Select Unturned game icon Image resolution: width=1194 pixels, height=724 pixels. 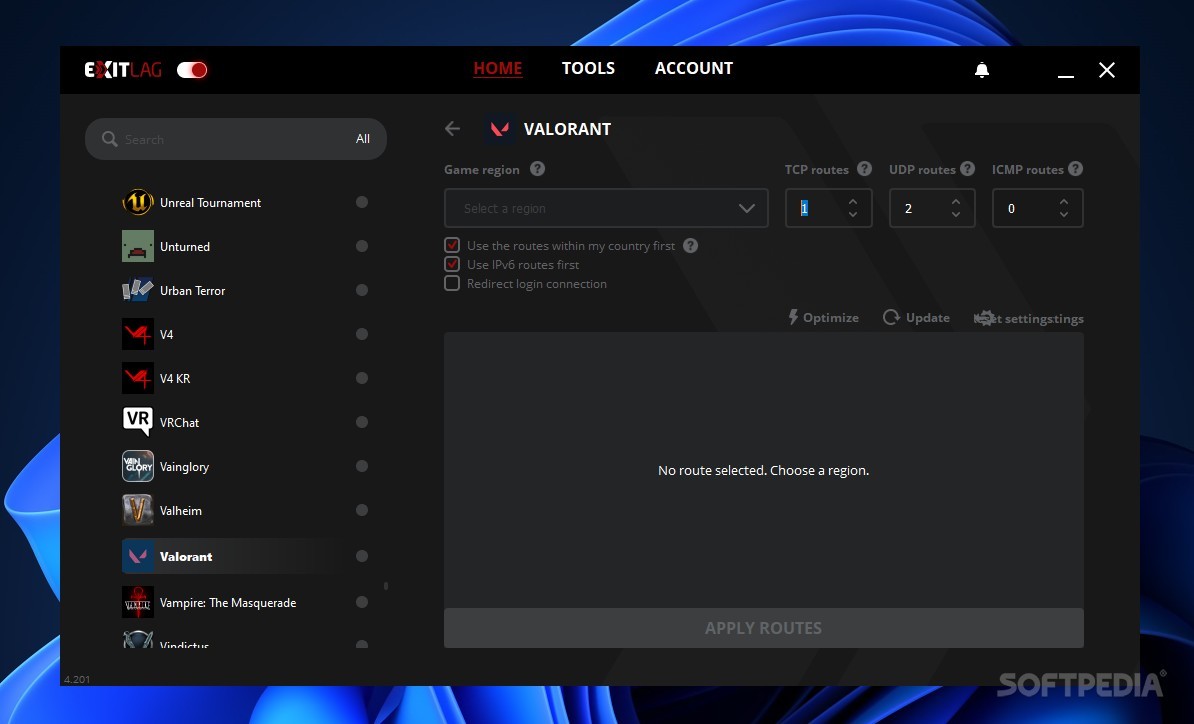138,247
